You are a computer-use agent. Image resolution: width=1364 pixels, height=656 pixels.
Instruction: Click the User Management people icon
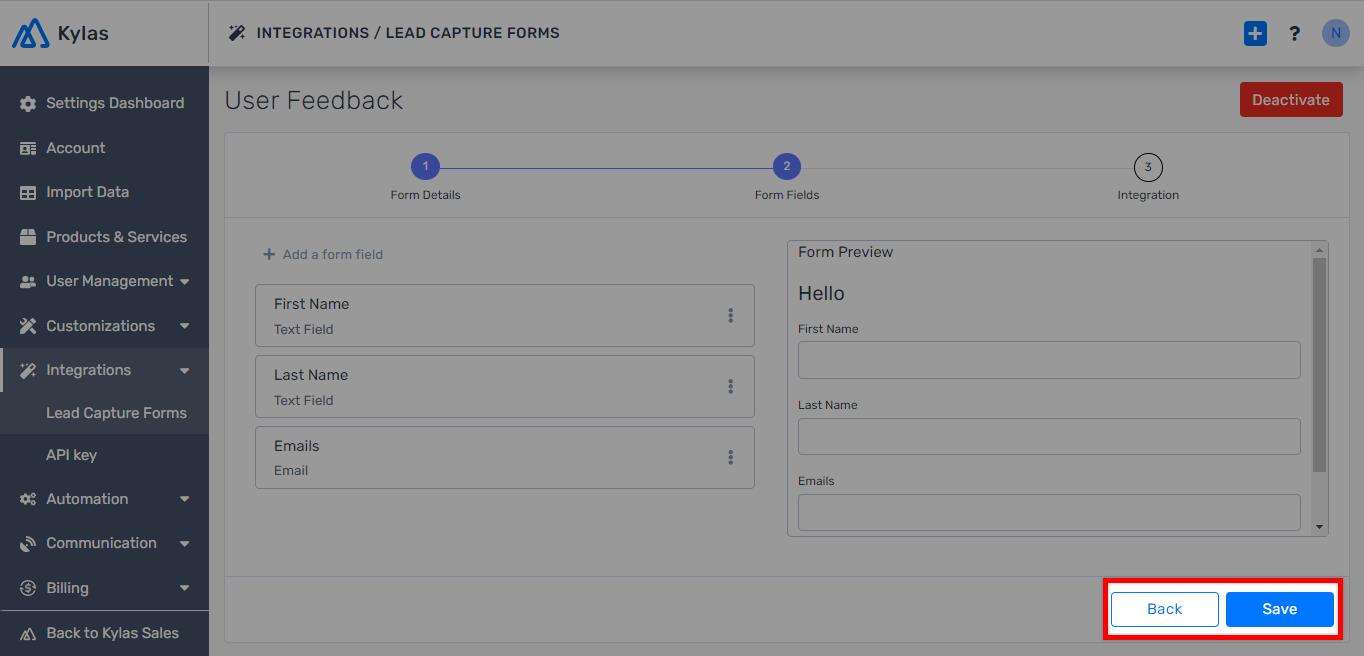[28, 282]
